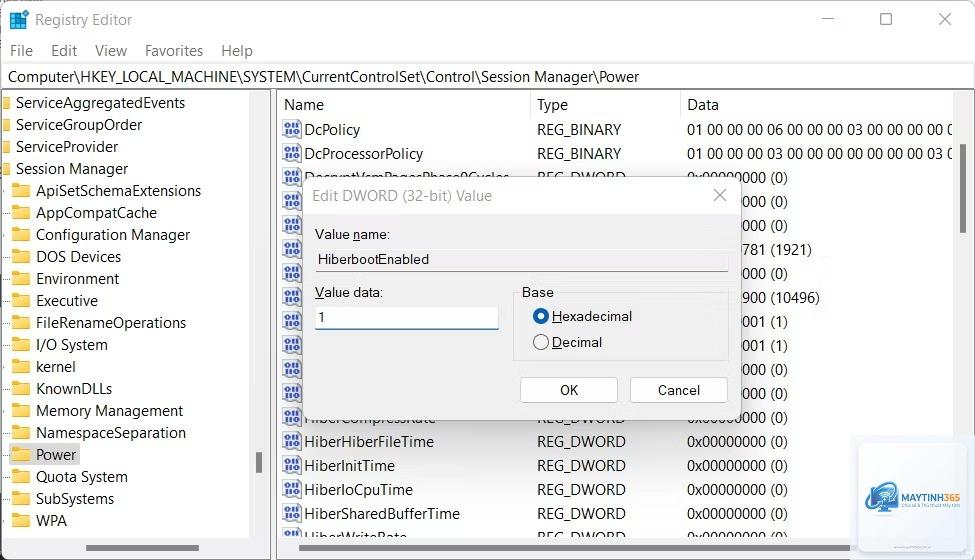Open the Help menu
Screen dimensions: 975x560
[237, 50]
